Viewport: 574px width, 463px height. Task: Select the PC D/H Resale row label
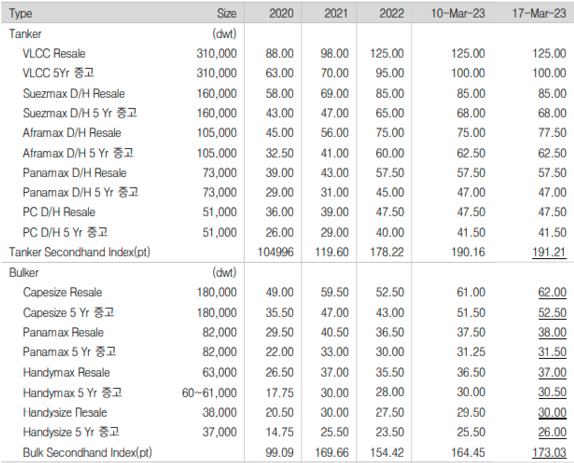59,212
